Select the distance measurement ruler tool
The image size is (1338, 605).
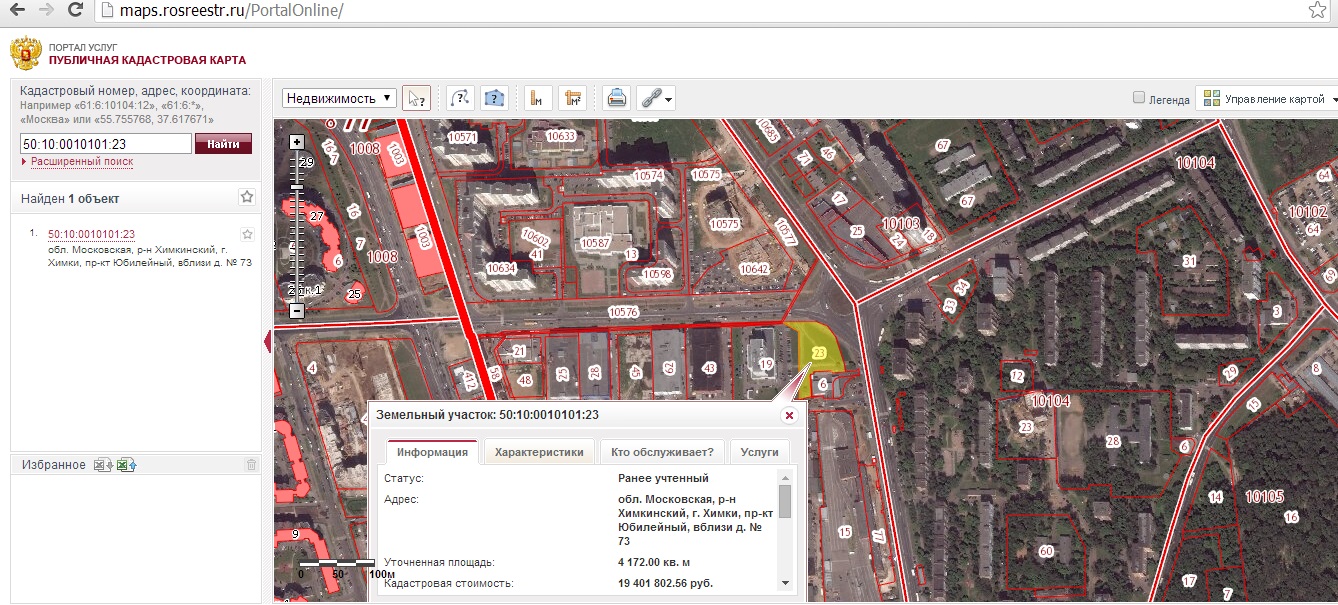point(538,98)
